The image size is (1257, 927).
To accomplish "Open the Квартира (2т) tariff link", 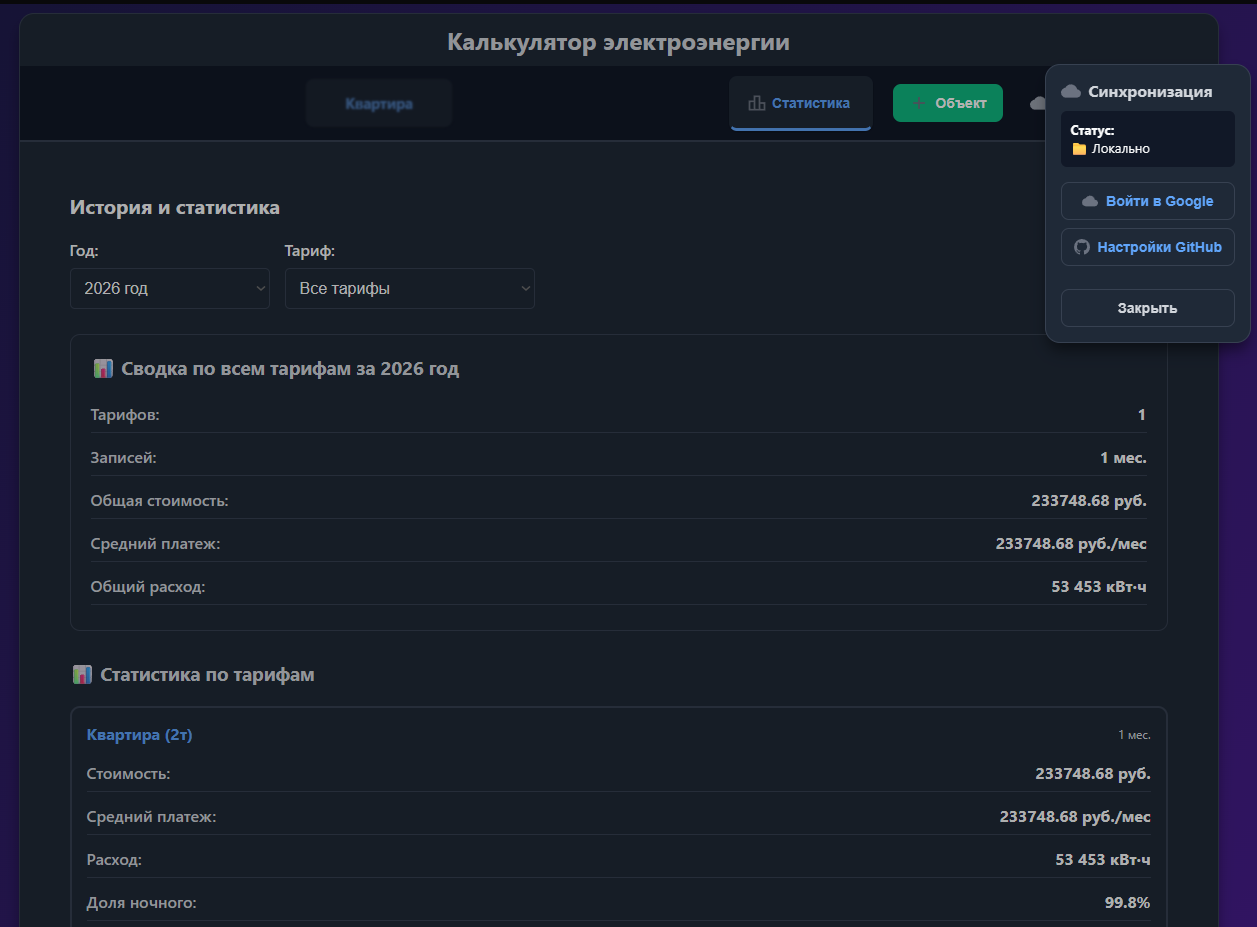I will pyautogui.click(x=139, y=735).
